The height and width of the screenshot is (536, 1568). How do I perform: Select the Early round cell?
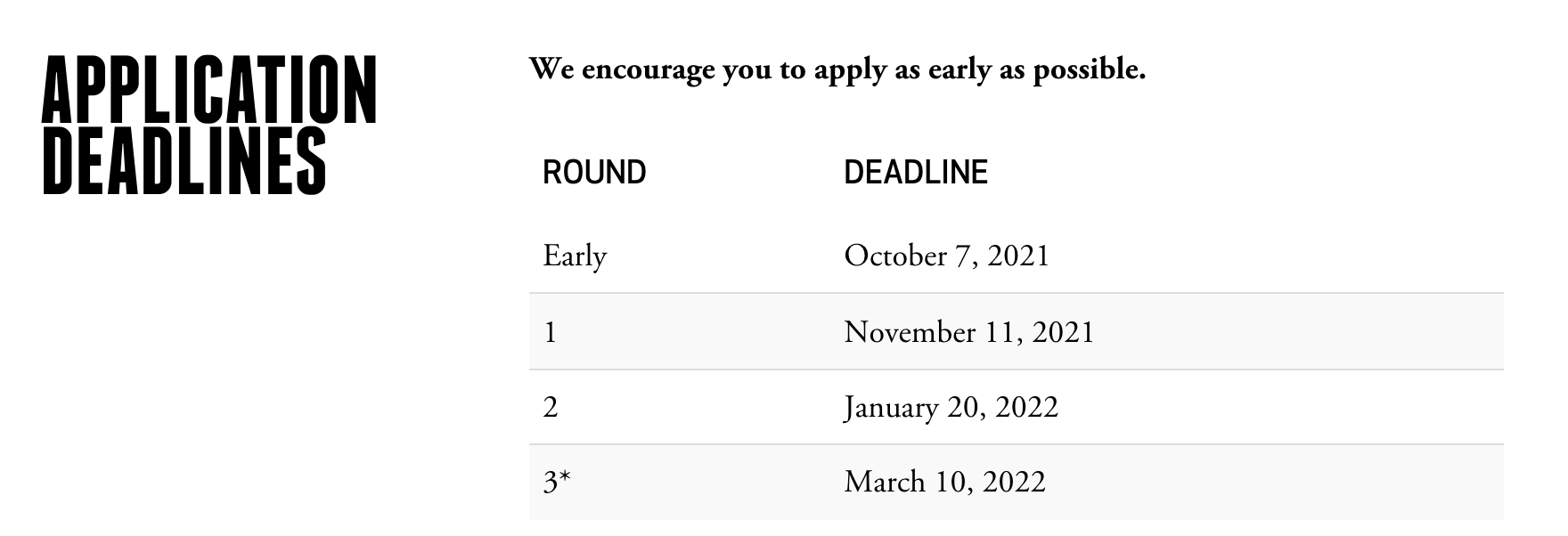(575, 256)
